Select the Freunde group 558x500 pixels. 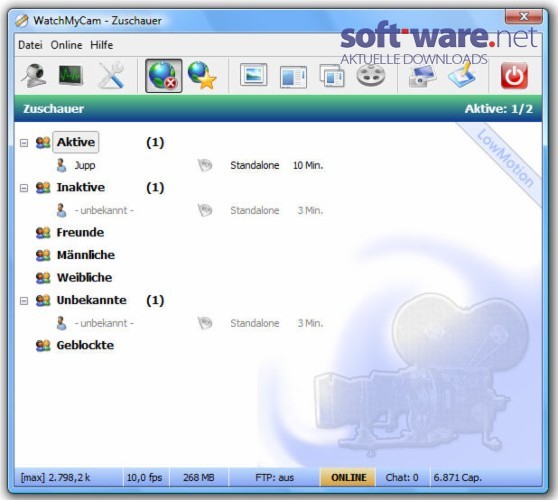click(x=80, y=233)
